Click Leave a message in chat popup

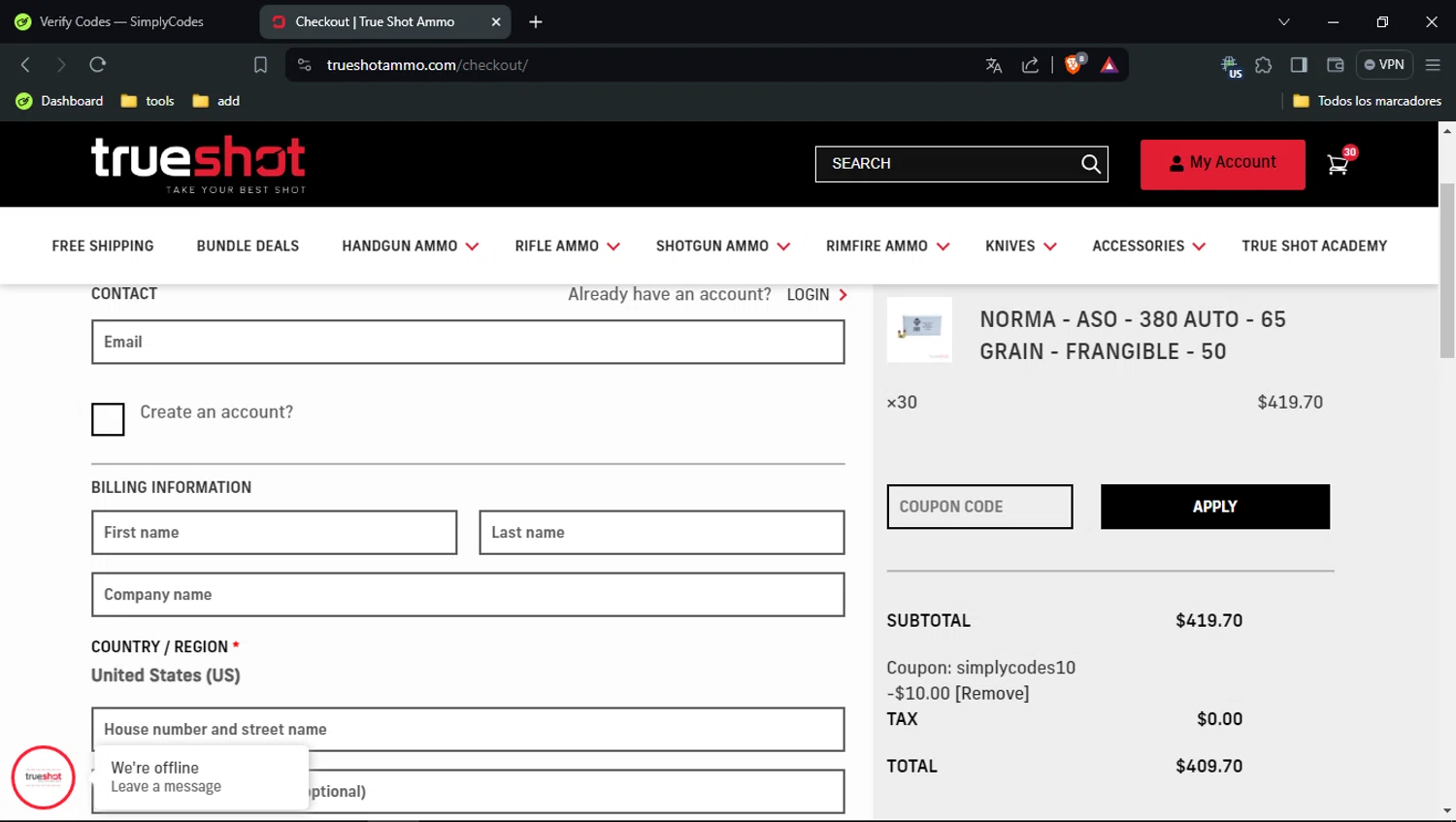coord(166,787)
